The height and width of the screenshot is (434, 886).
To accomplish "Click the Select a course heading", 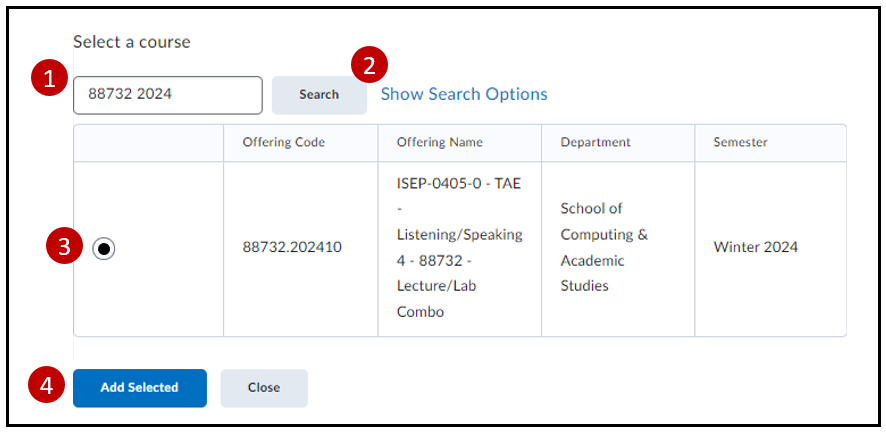I will click(x=131, y=42).
